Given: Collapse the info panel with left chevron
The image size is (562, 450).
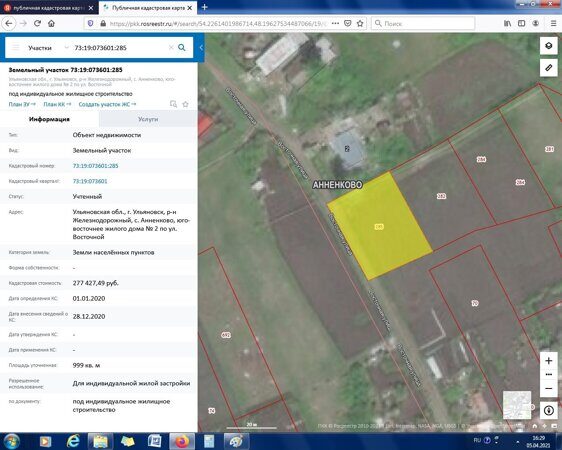Looking at the screenshot, I should [201, 47].
